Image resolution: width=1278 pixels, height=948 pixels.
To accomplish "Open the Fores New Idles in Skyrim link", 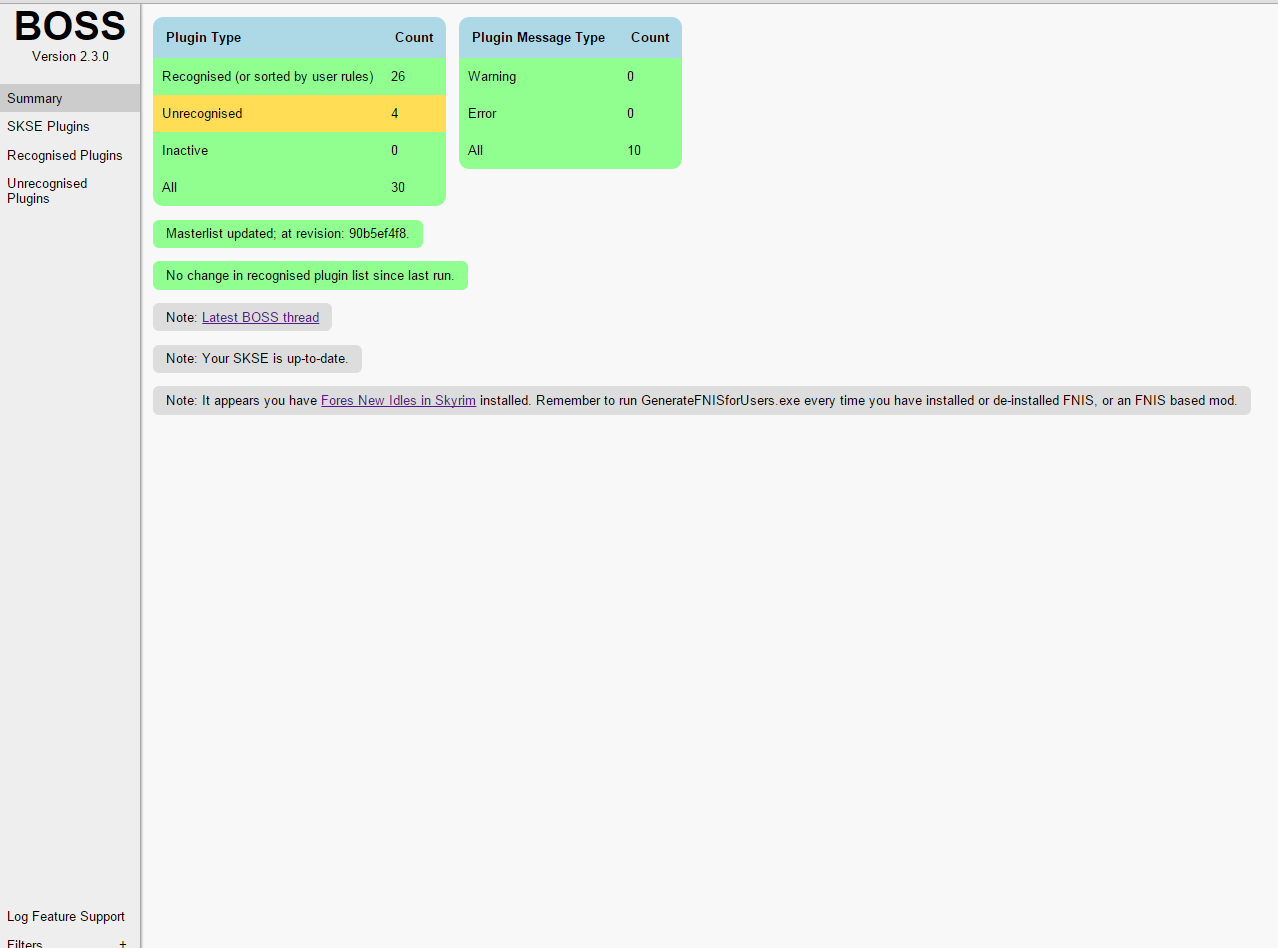I will coord(397,400).
